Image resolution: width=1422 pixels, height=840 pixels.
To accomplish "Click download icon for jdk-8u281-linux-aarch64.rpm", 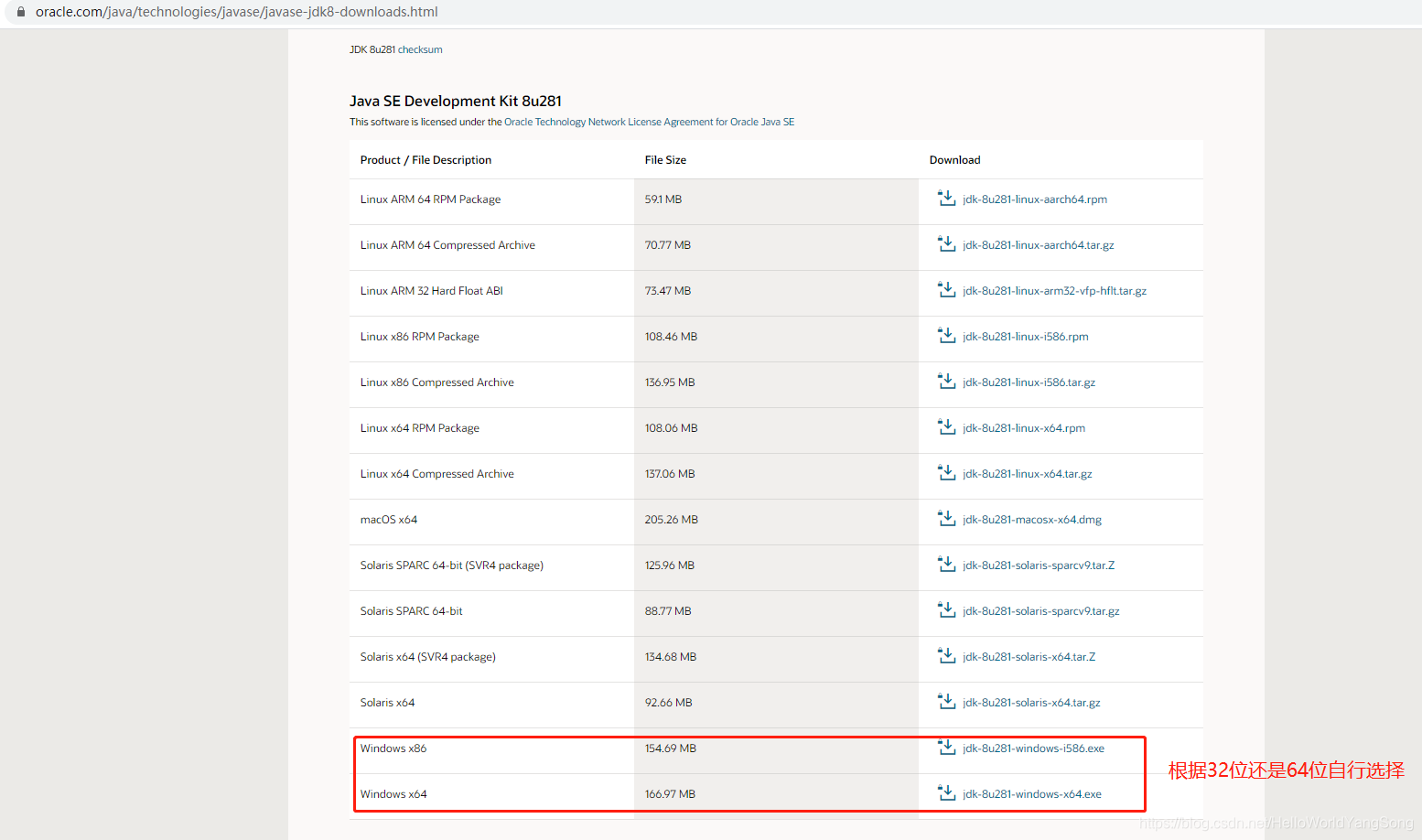I will click(947, 198).
